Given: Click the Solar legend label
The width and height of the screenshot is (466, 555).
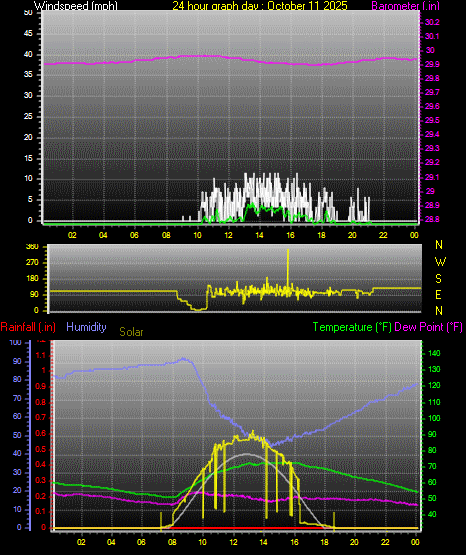Looking at the screenshot, I should [131, 332].
